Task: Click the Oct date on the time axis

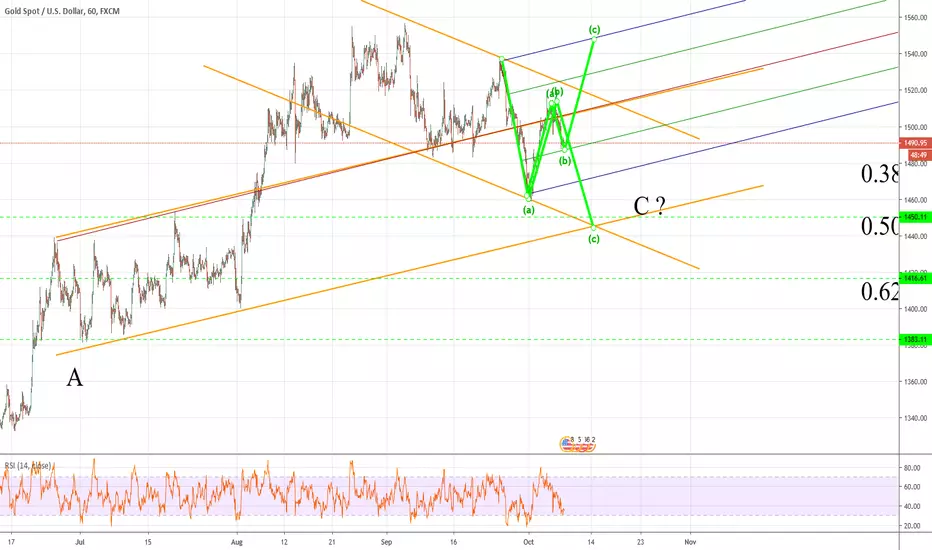Action: click(x=528, y=542)
